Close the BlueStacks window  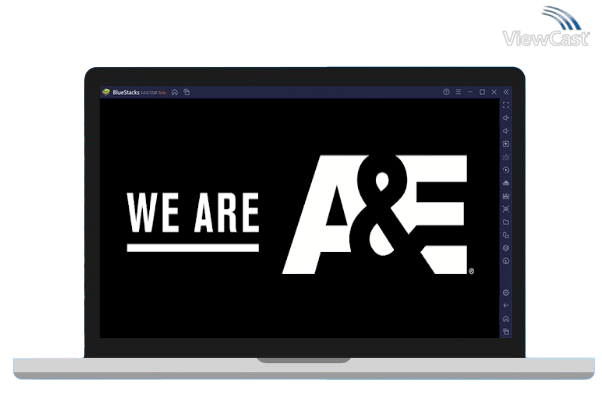[494, 92]
